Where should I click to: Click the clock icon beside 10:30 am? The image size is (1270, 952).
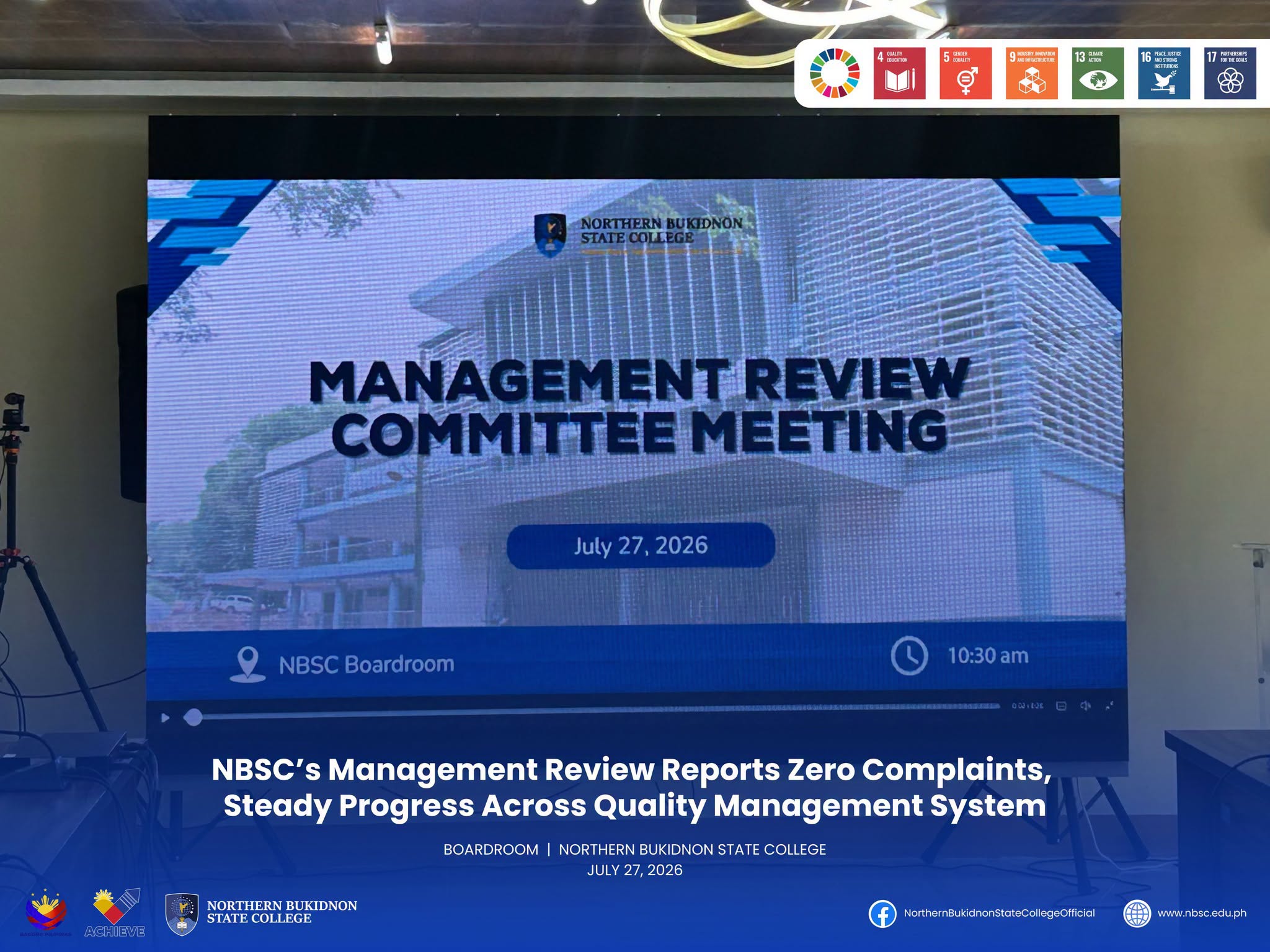pyautogui.click(x=909, y=655)
